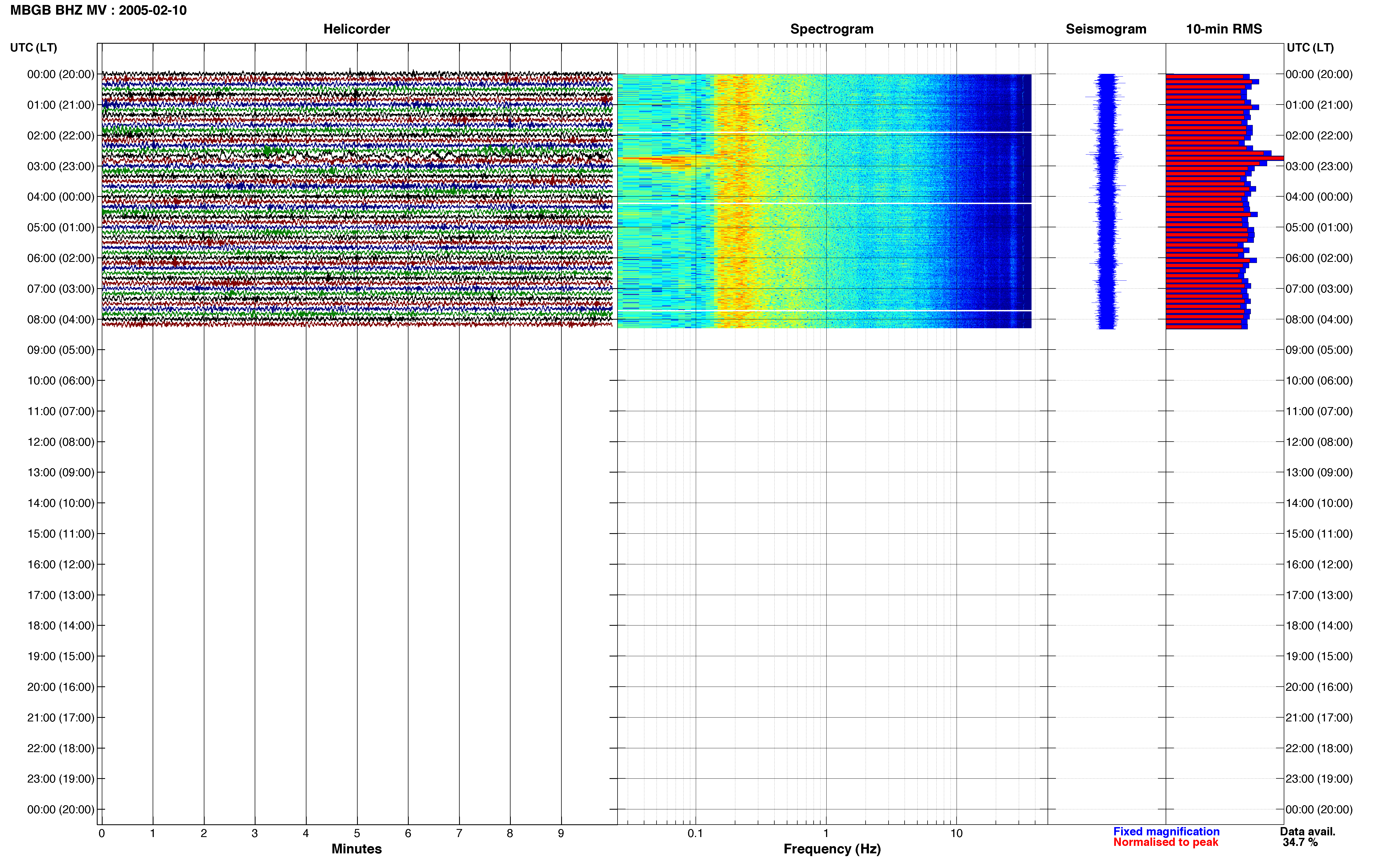
Task: Click the blue seismogram trace
Action: click(x=1107, y=201)
